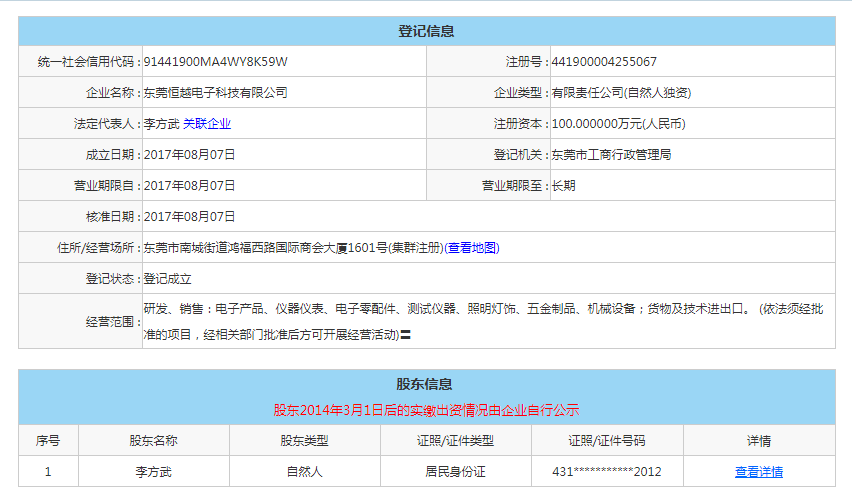Click the 股东信息 section header
Image resolution: width=852 pixels, height=498 pixels.
pos(426,384)
